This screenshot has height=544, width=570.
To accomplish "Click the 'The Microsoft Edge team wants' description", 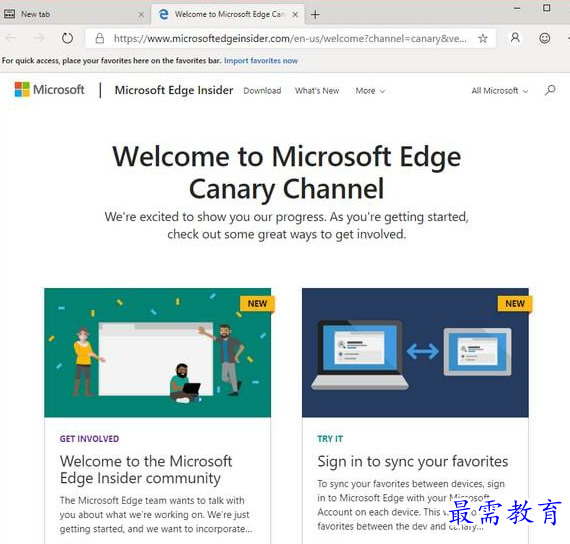I will point(156,515).
